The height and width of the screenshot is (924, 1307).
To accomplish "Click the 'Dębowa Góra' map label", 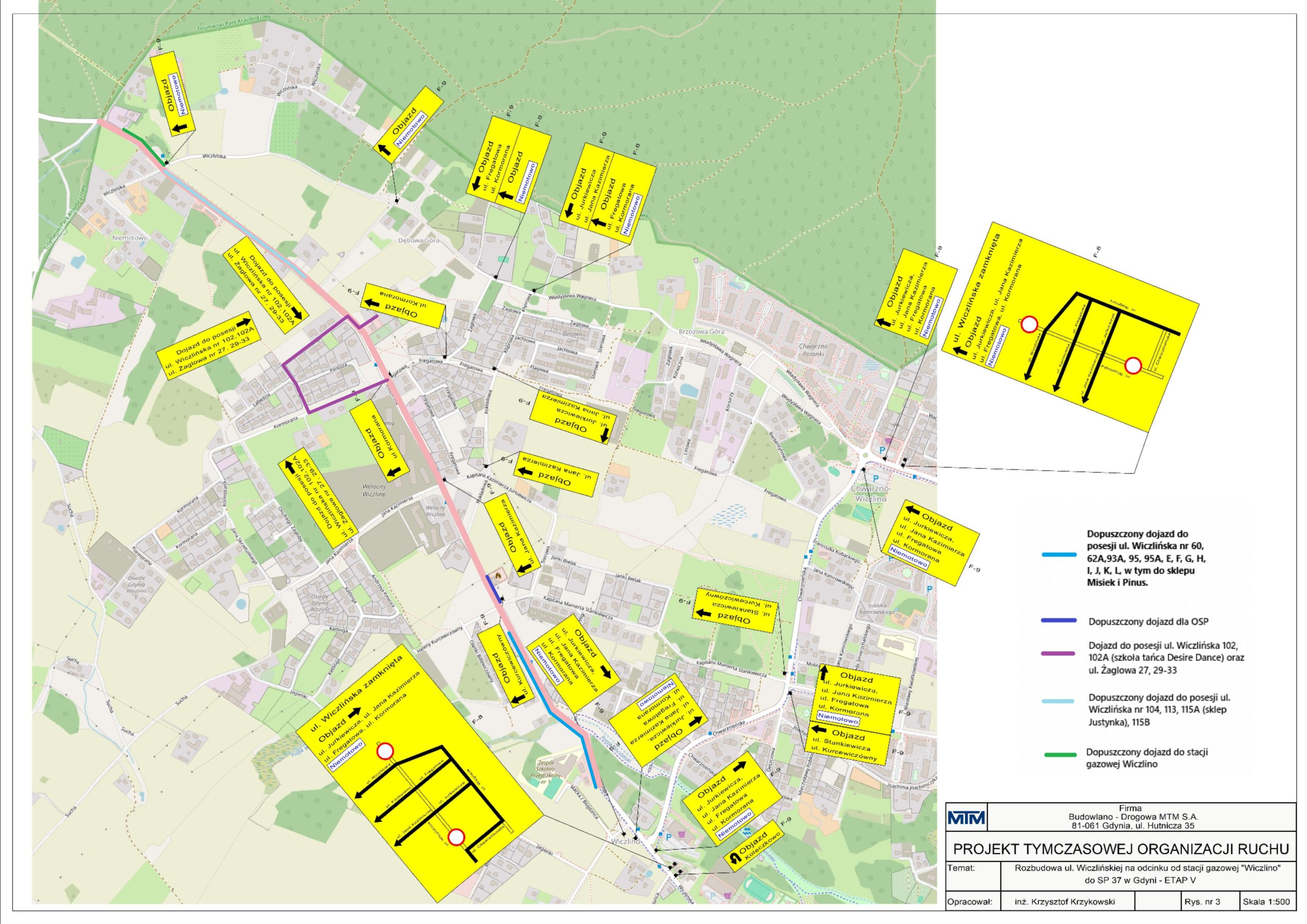I will coord(419,240).
